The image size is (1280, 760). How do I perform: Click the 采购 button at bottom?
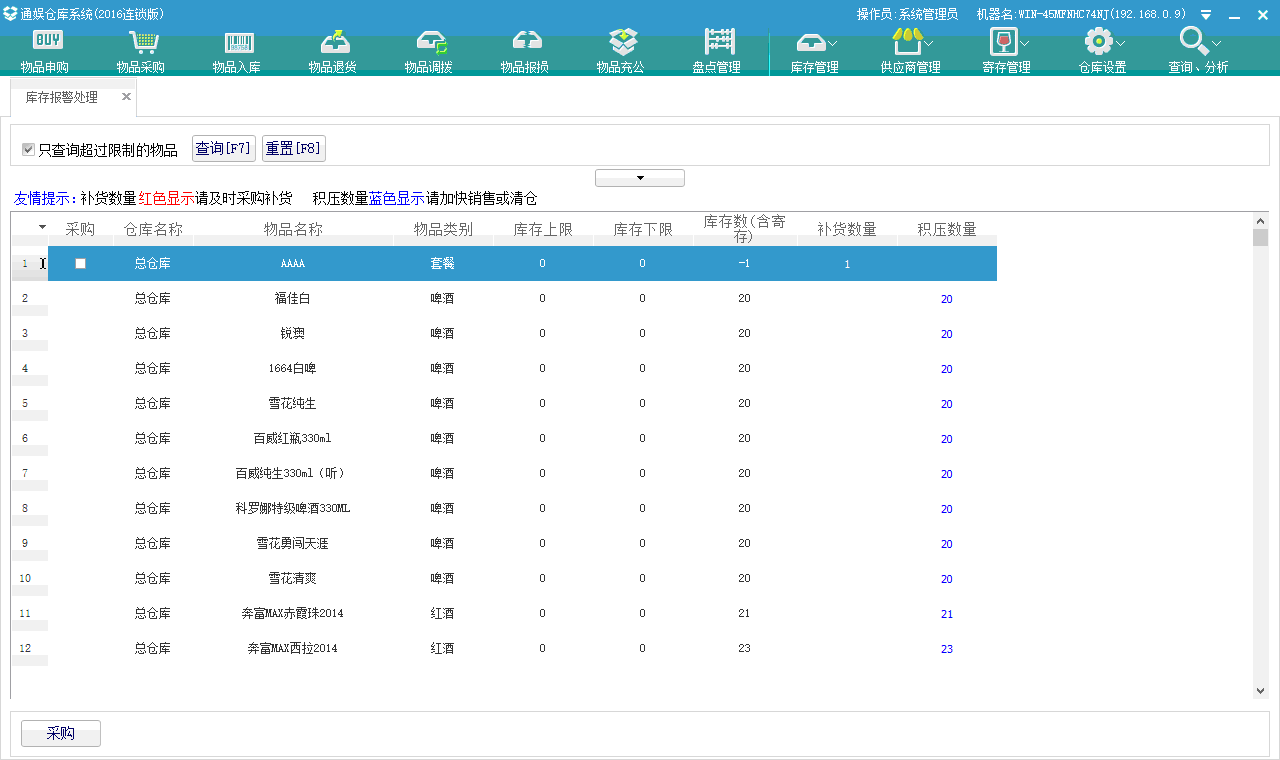point(61,733)
